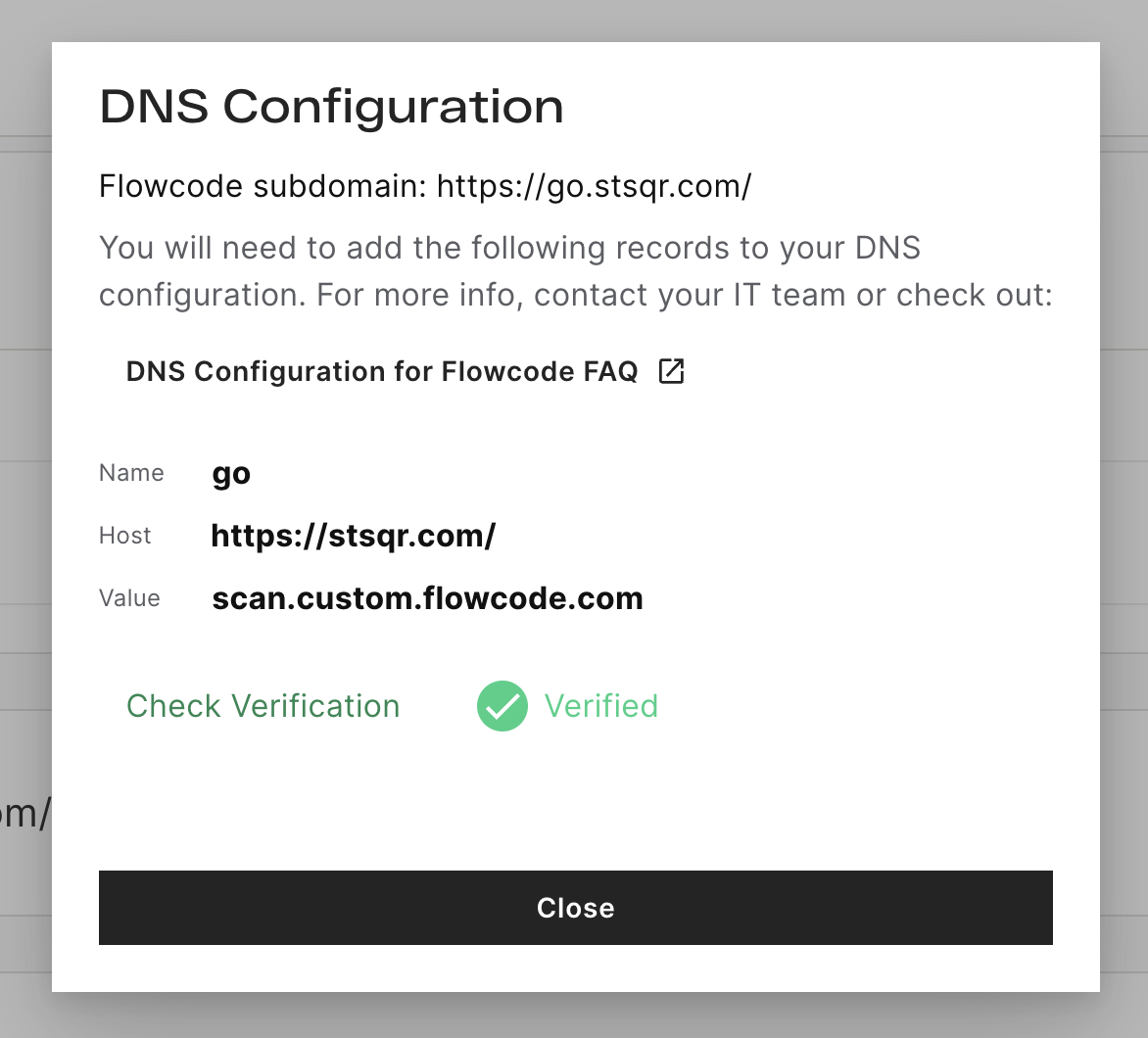1148x1038 pixels.
Task: Select the Host value https://stsqr.com/
Action: [x=353, y=536]
